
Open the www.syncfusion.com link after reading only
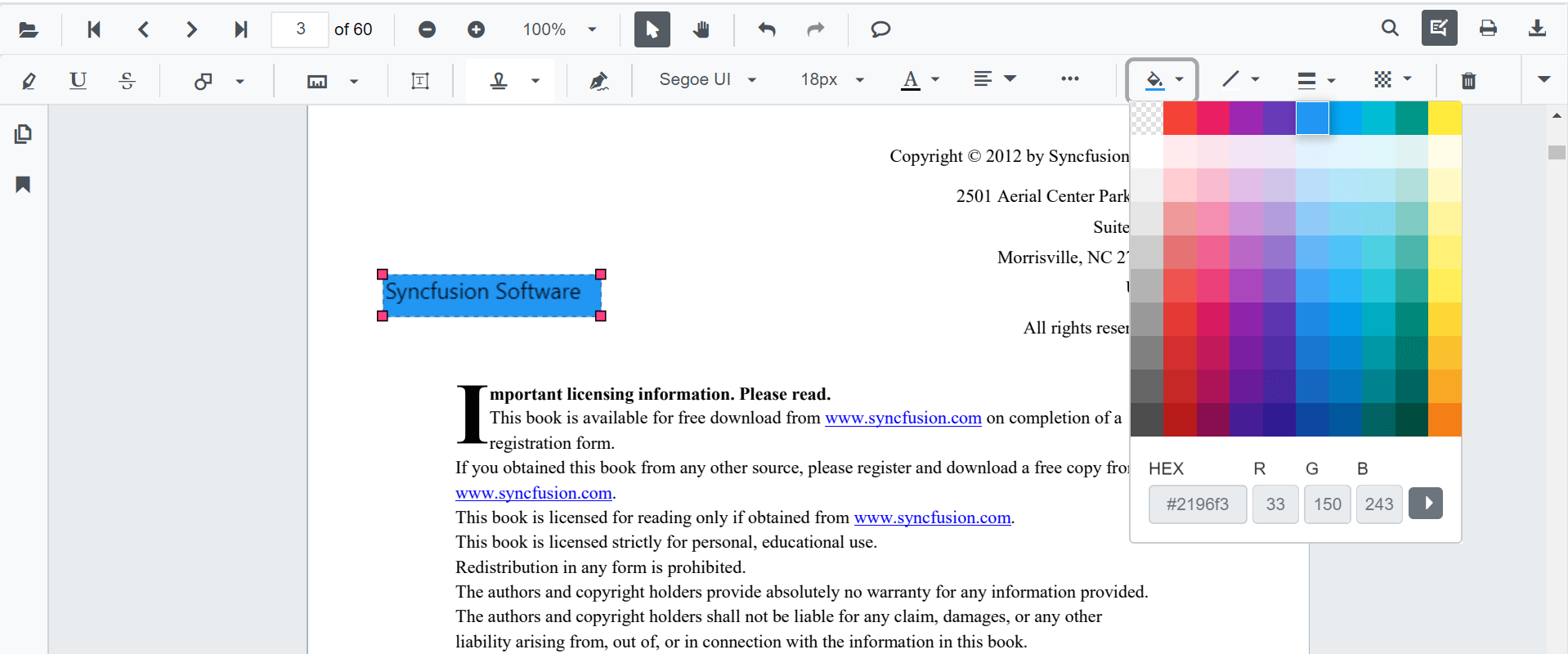[x=933, y=517]
